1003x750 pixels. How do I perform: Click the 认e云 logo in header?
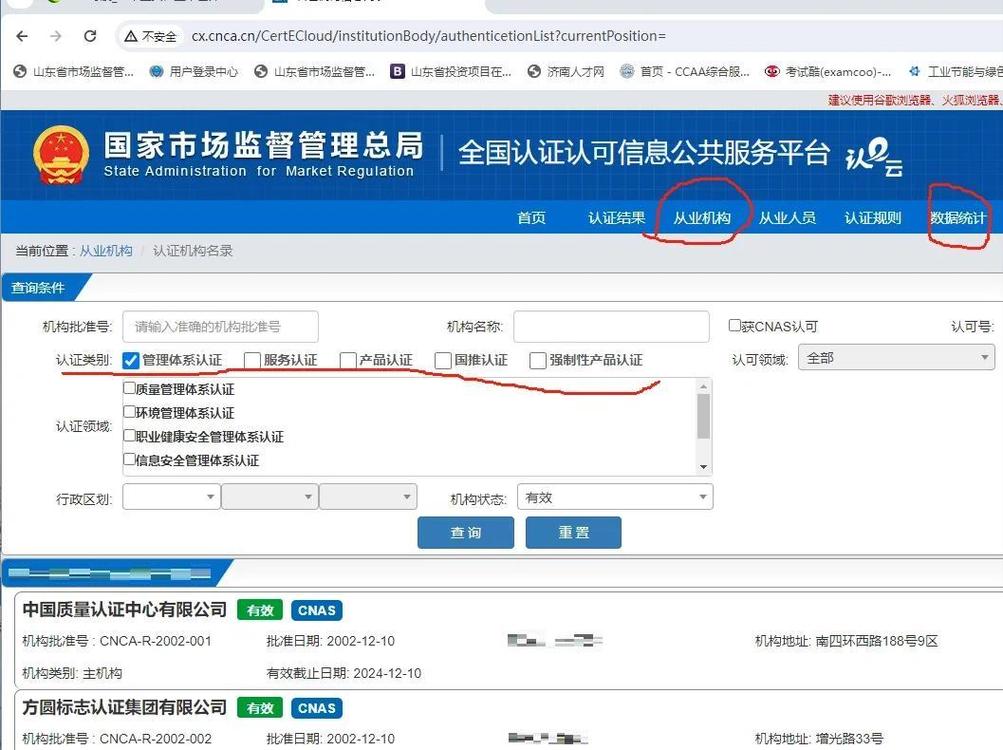874,157
